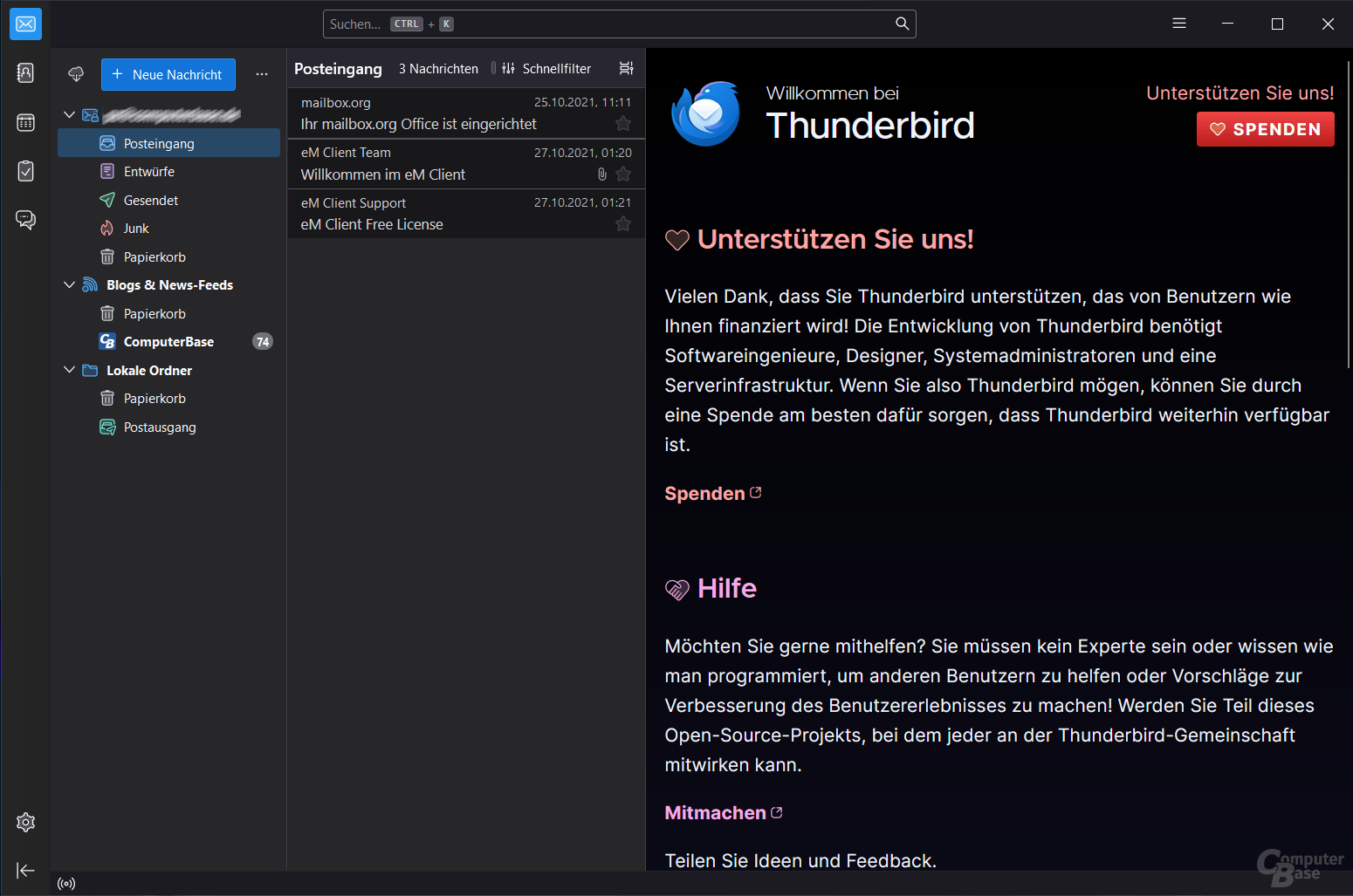This screenshot has height=896, width=1353.
Task: Collapse the mail account folder tree
Action: pos(70,114)
